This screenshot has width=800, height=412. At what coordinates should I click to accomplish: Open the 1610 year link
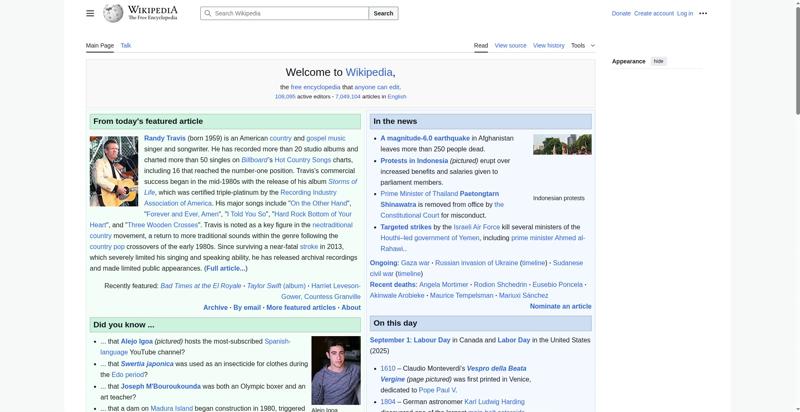(x=388, y=368)
